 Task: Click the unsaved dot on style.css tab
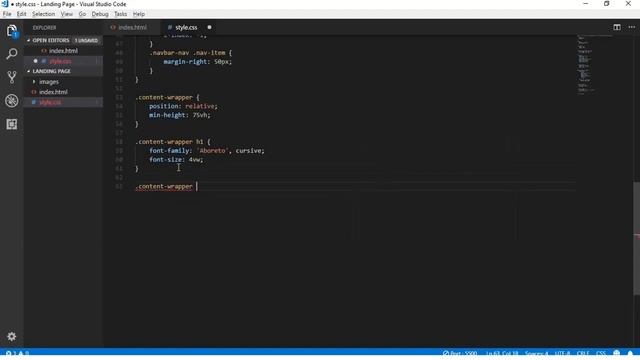[209, 27]
